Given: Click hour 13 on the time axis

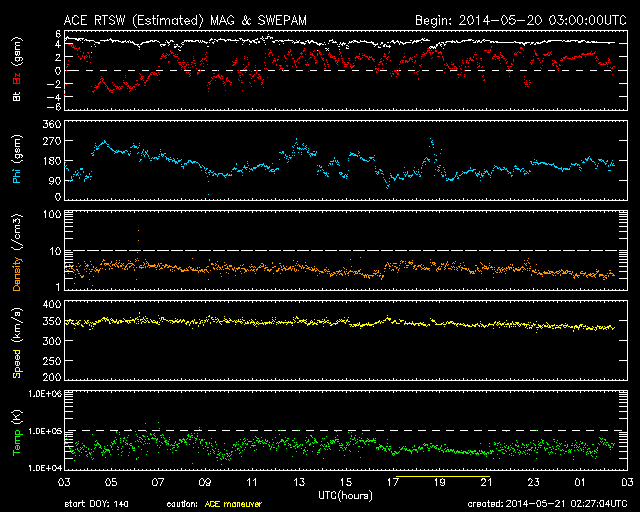Looking at the screenshot, I should pos(298,482).
